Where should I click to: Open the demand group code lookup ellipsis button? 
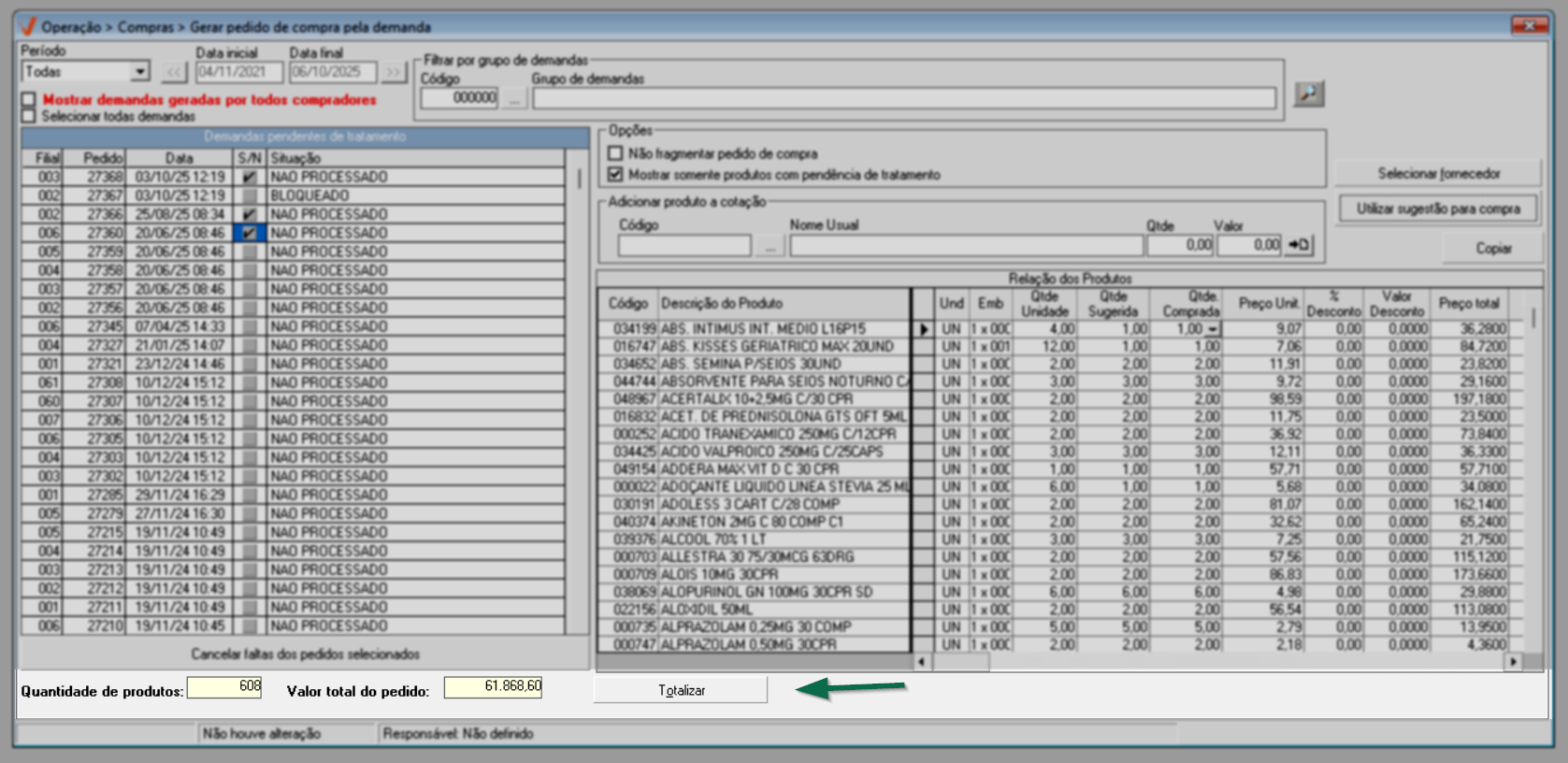(513, 98)
